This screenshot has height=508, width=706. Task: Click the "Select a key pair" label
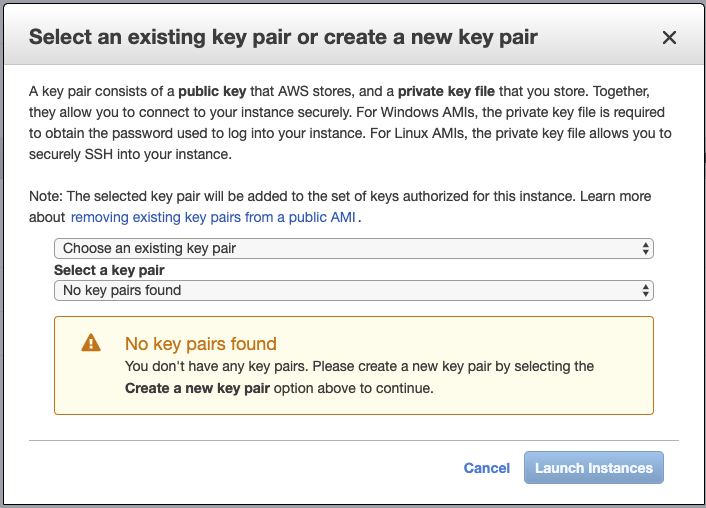click(x=109, y=270)
